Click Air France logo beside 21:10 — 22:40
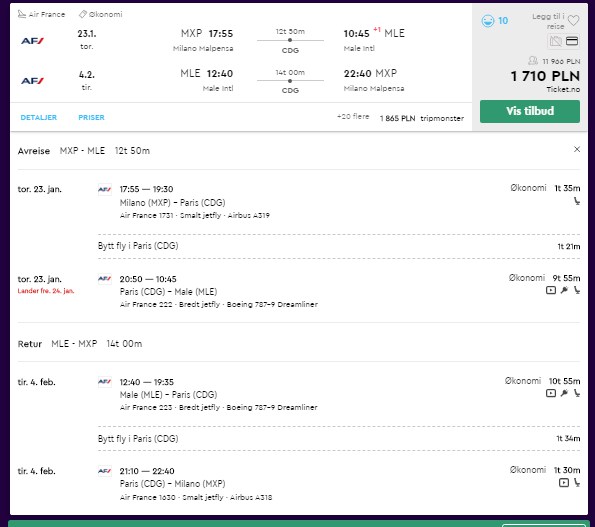 pyautogui.click(x=104, y=471)
